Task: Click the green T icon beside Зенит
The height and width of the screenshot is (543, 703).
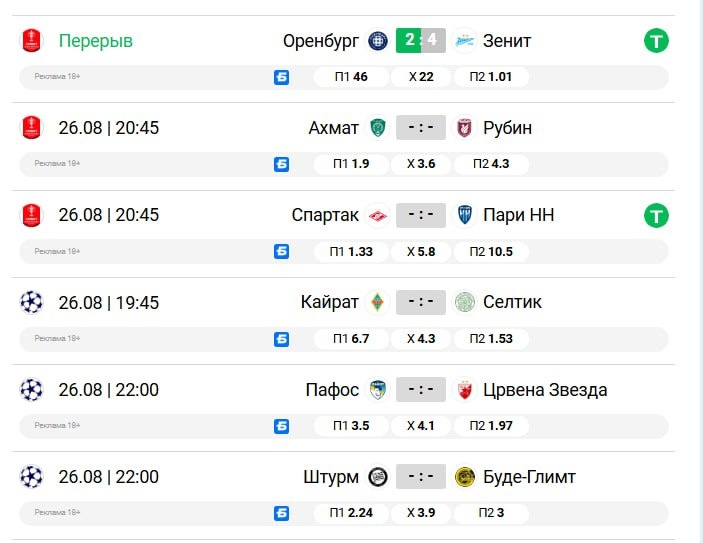Action: (656, 41)
